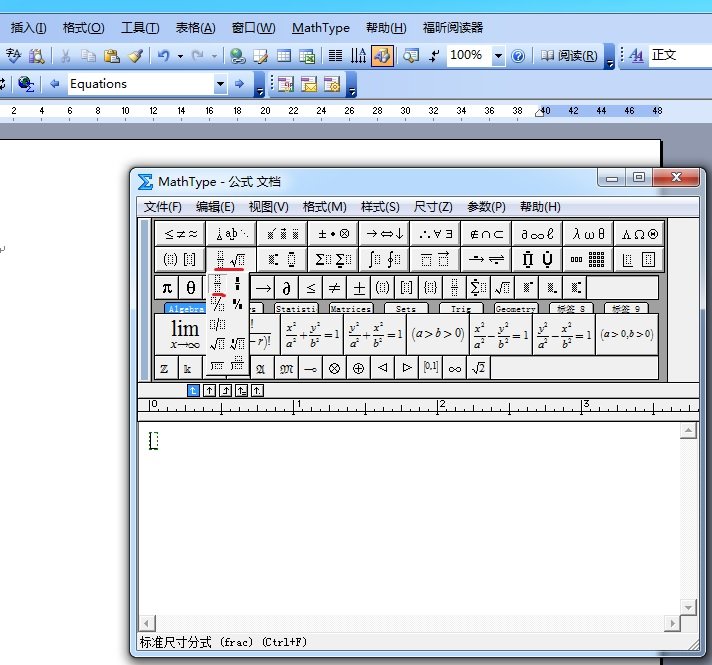This screenshot has width=712, height=665.
Task: Expand the Equations dropdown list
Action: pos(220,84)
